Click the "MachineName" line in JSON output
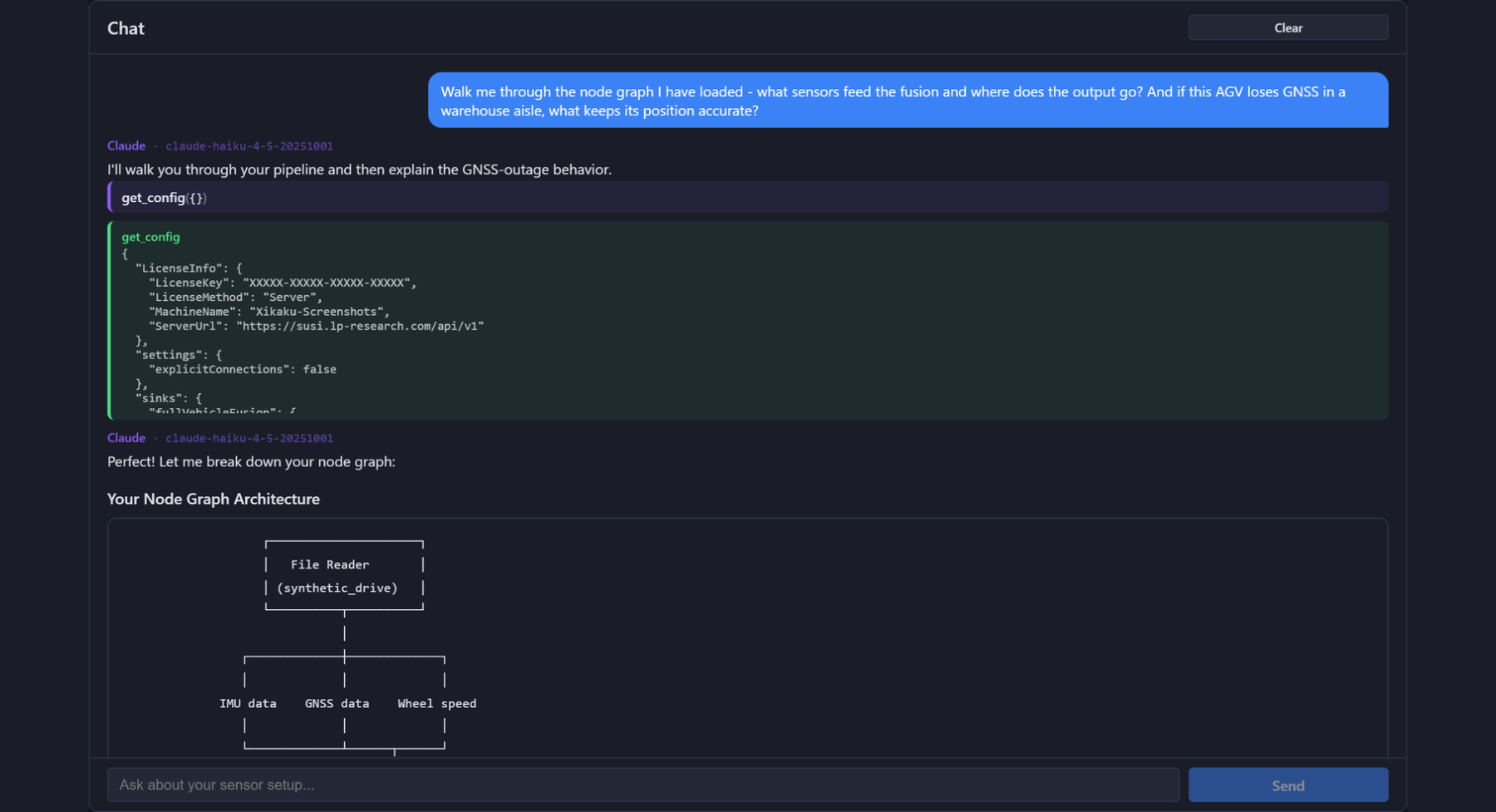This screenshot has width=1496, height=812. [269, 312]
